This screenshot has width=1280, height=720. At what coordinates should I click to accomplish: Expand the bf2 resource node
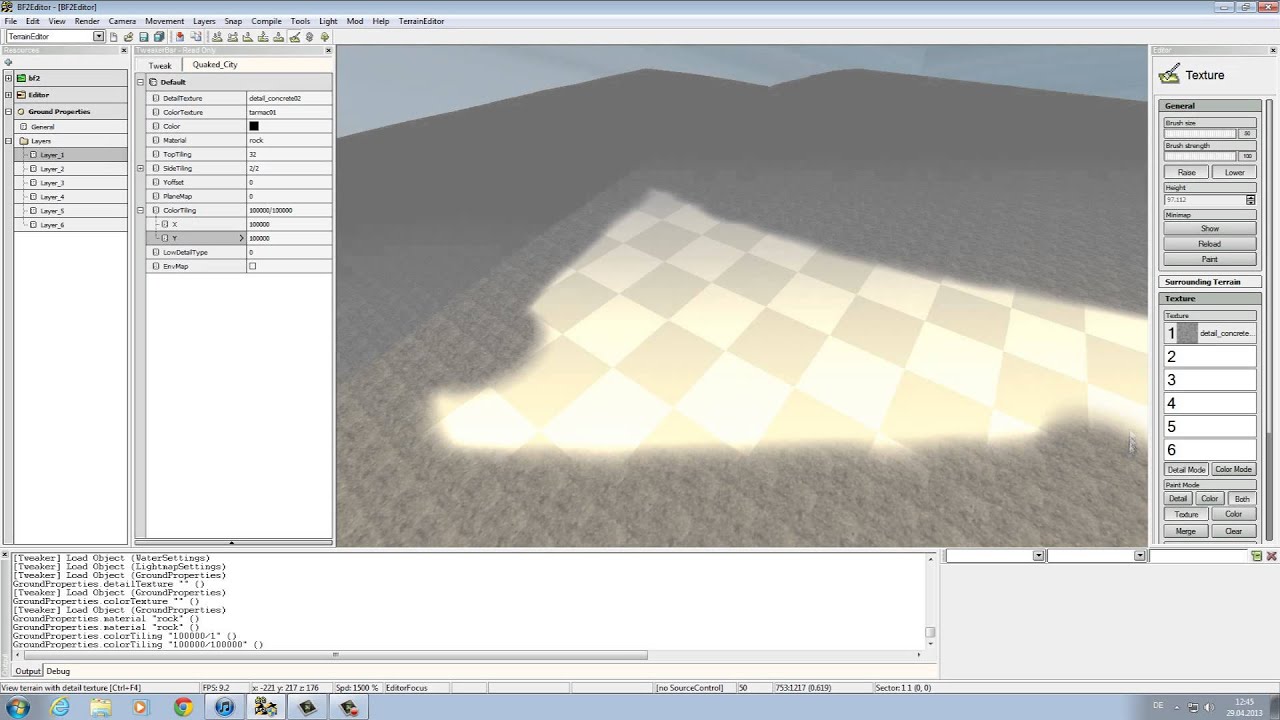point(8,78)
